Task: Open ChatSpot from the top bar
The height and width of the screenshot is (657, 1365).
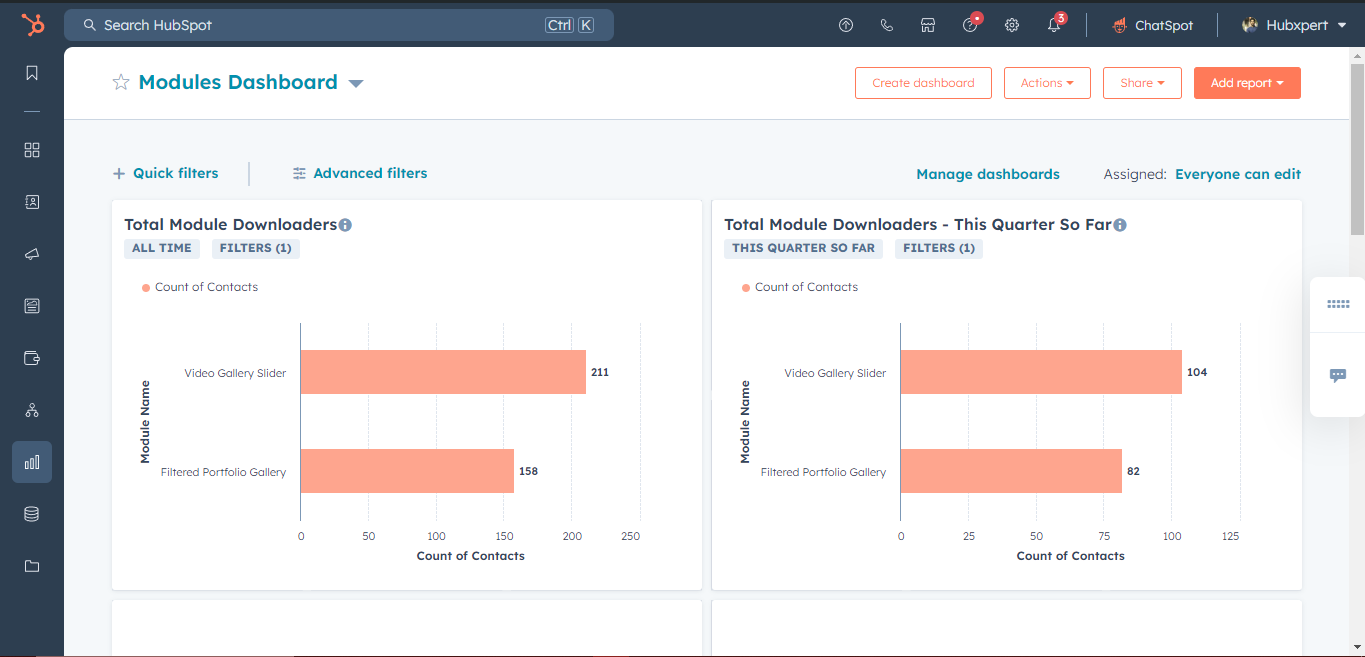Action: click(x=1153, y=25)
